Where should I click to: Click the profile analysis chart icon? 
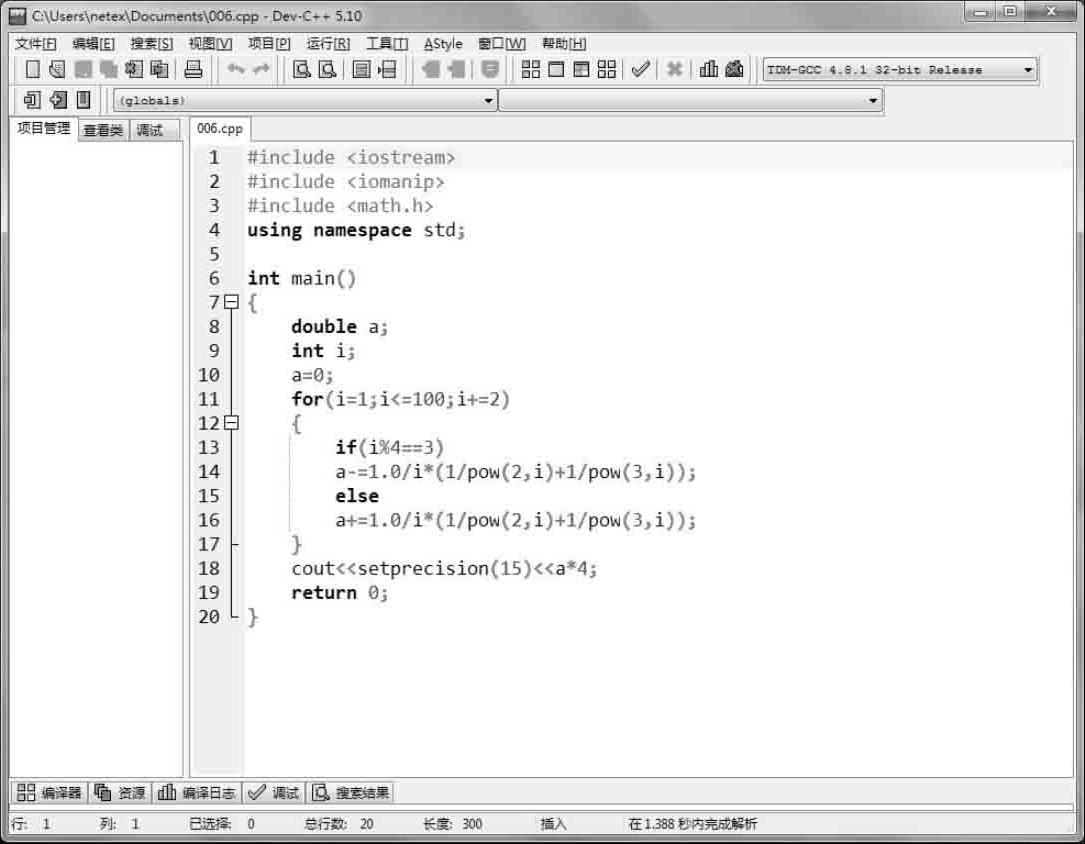click(709, 70)
